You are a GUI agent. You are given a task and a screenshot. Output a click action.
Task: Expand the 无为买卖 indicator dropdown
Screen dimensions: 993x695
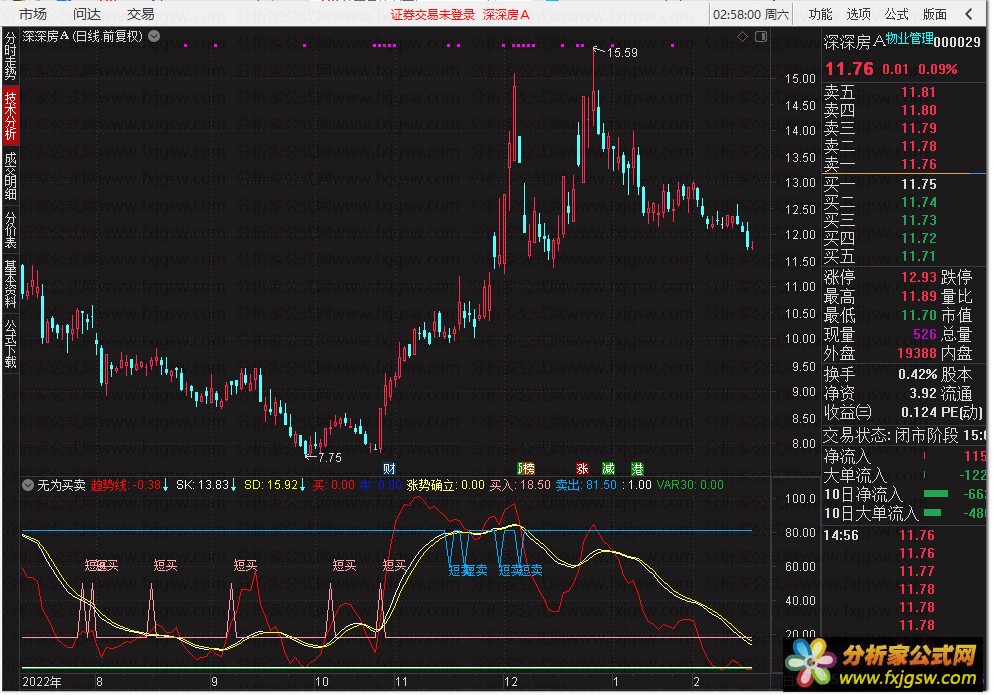28,485
